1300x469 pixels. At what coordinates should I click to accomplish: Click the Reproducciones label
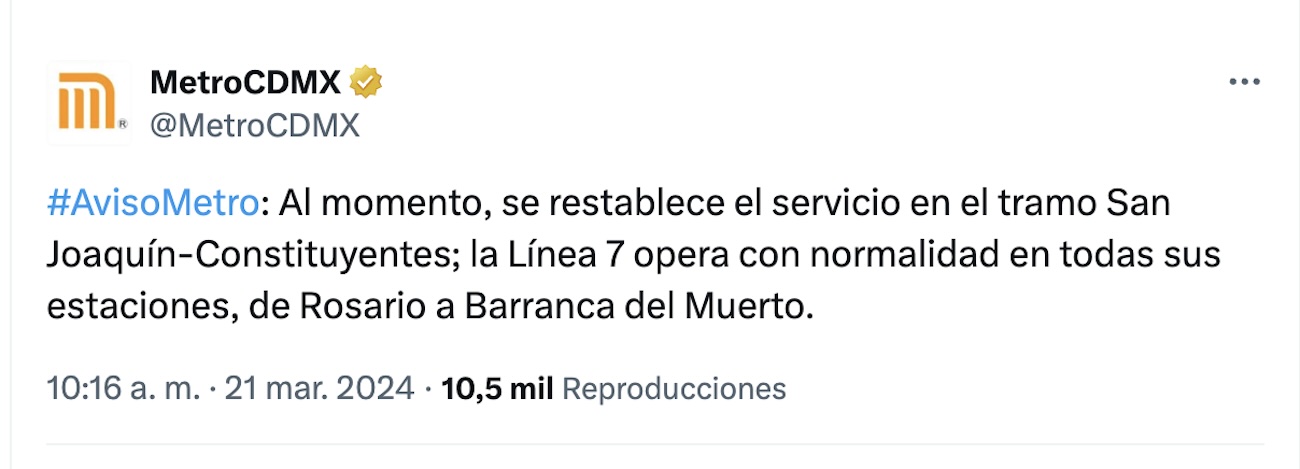click(x=674, y=388)
